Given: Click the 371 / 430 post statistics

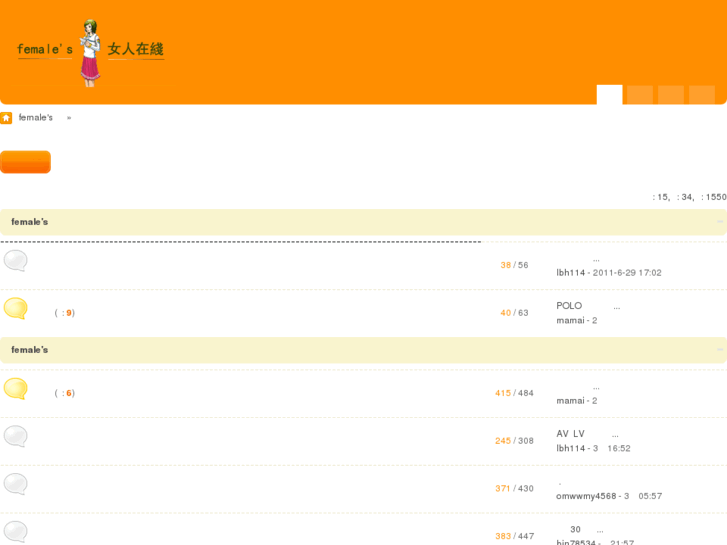Looking at the screenshot, I should (x=514, y=489).
